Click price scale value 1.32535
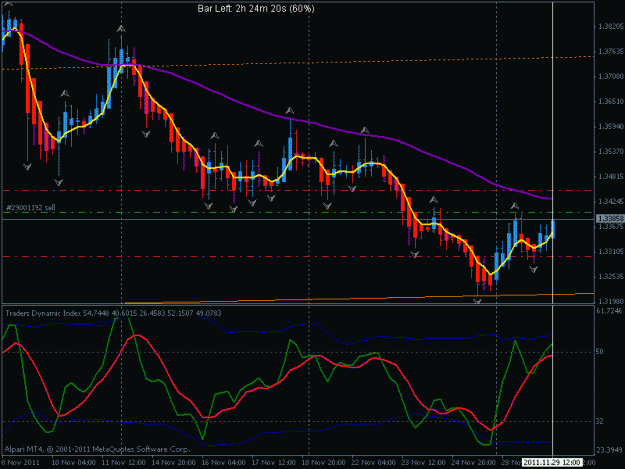The height and width of the screenshot is (469, 625). pyautogui.click(x=611, y=276)
